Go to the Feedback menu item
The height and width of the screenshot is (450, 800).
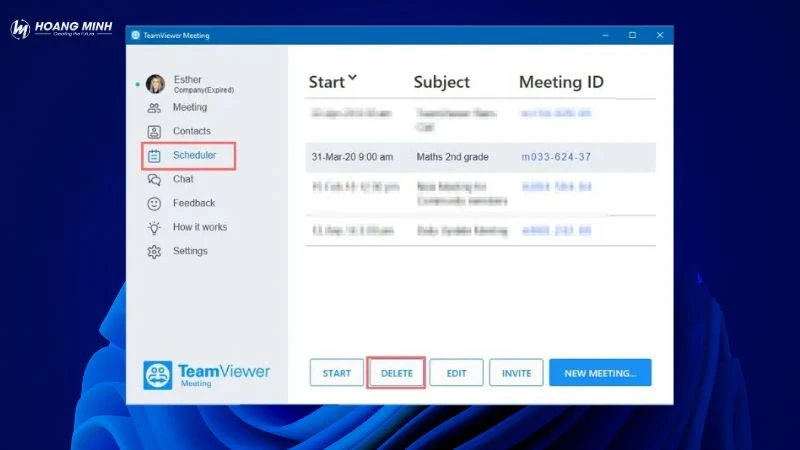tap(194, 203)
